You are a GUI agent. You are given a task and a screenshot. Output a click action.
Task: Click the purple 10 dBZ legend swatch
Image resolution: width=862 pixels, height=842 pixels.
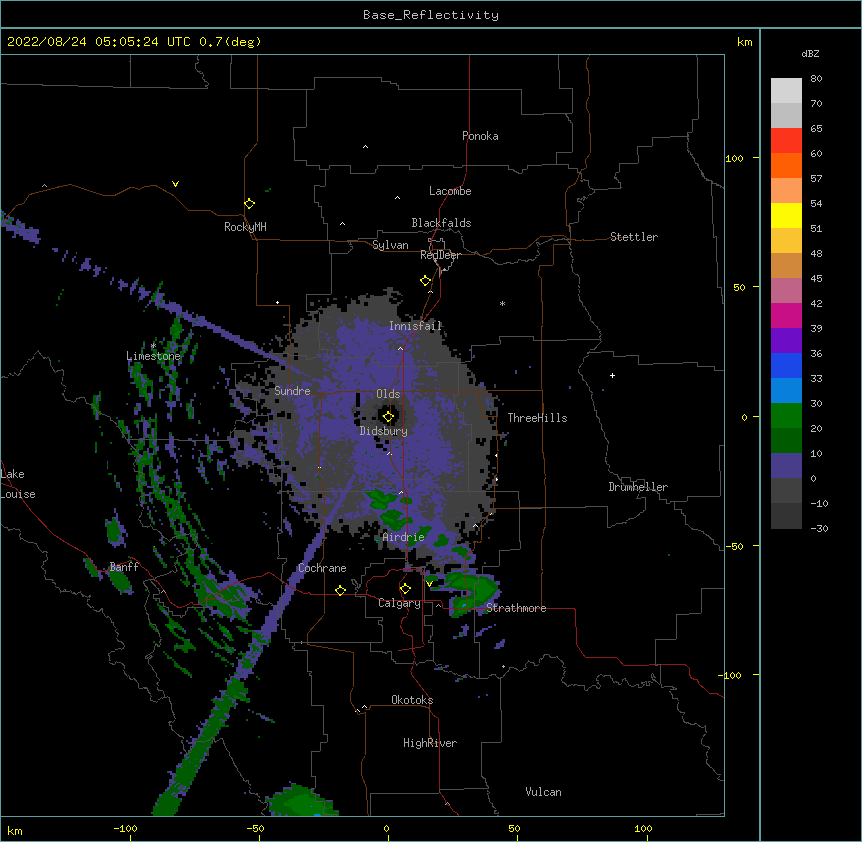click(786, 466)
